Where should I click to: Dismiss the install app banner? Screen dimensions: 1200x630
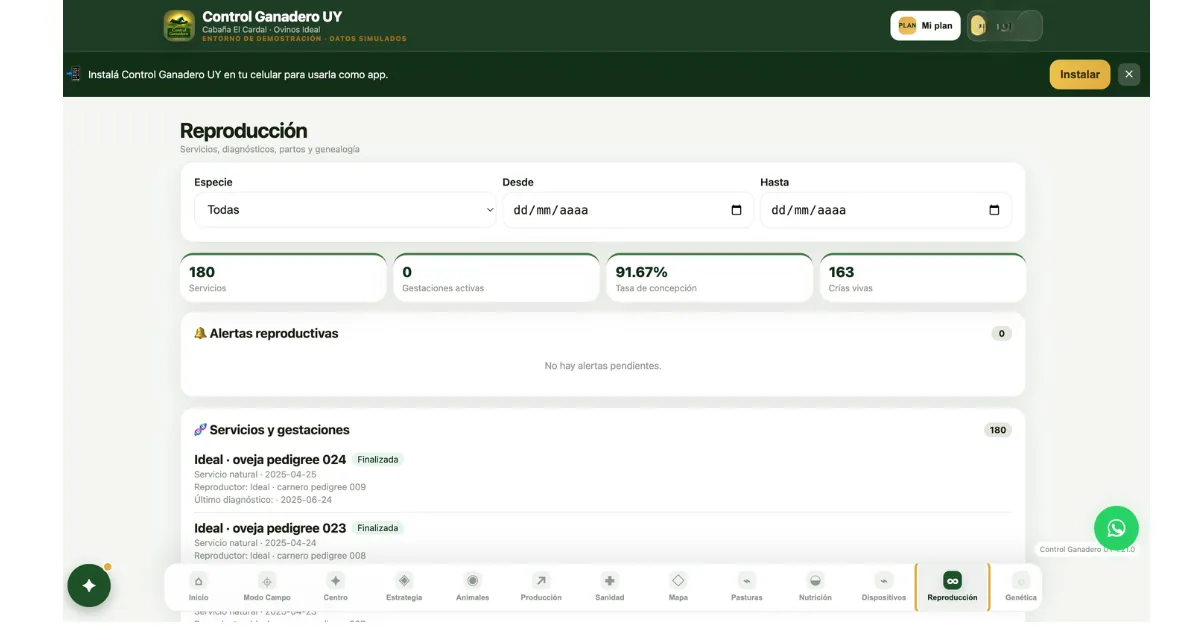click(x=1129, y=74)
